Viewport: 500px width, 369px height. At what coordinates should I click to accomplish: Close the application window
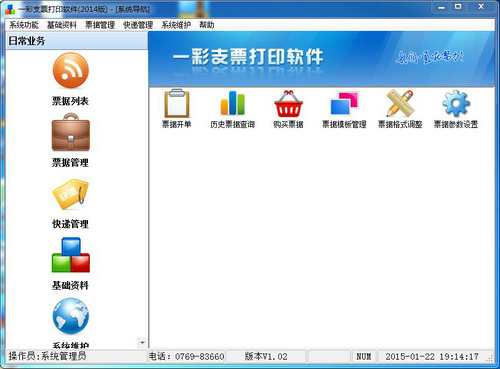481,7
